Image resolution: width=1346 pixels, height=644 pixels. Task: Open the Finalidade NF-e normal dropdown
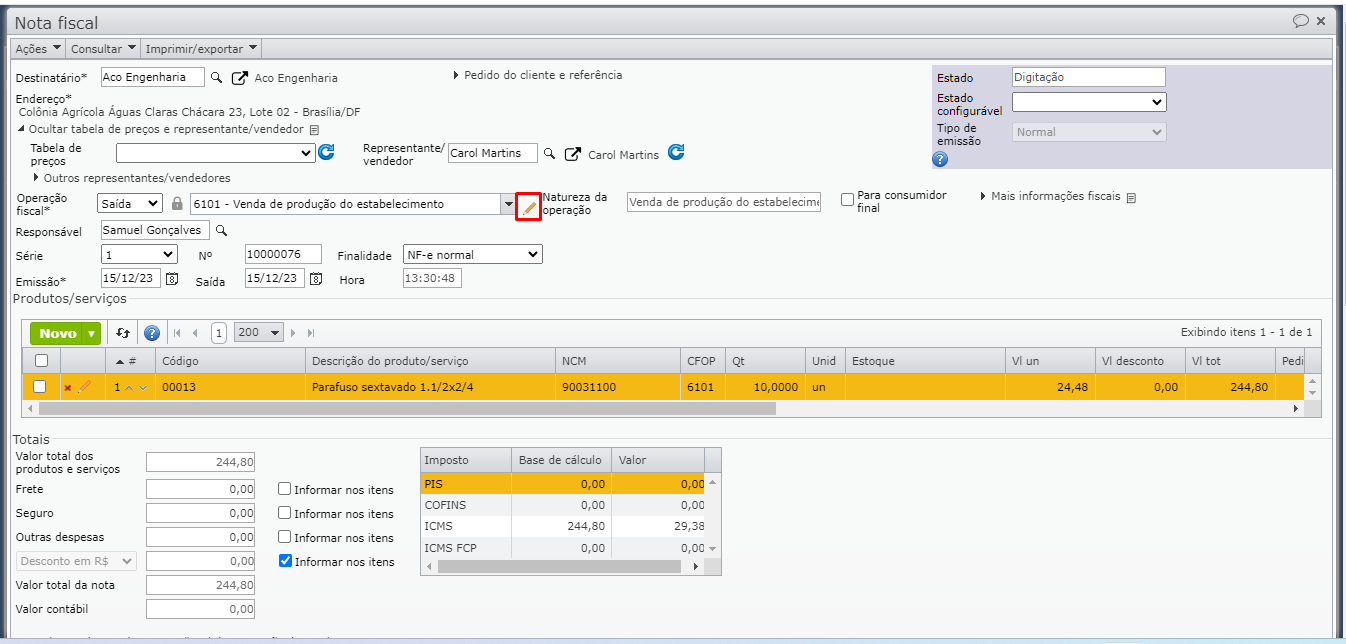473,255
